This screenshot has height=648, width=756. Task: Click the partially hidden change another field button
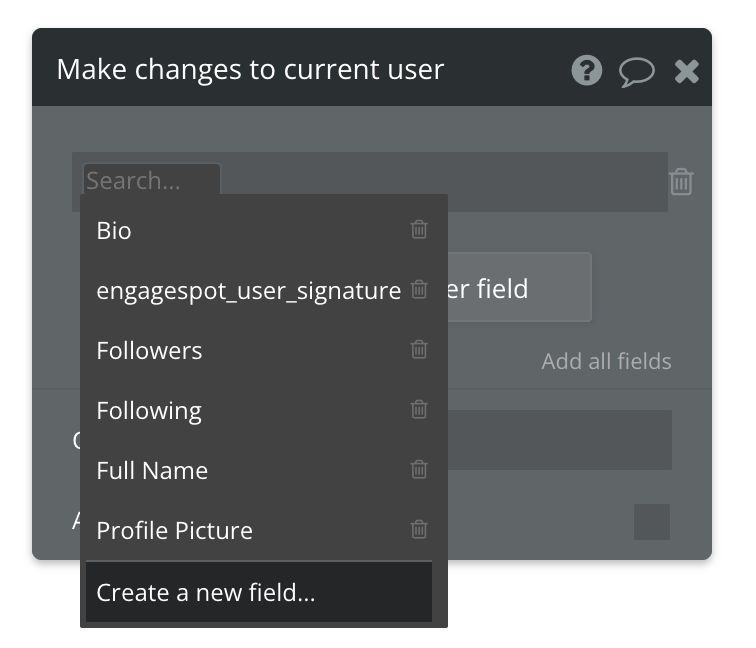coord(519,287)
